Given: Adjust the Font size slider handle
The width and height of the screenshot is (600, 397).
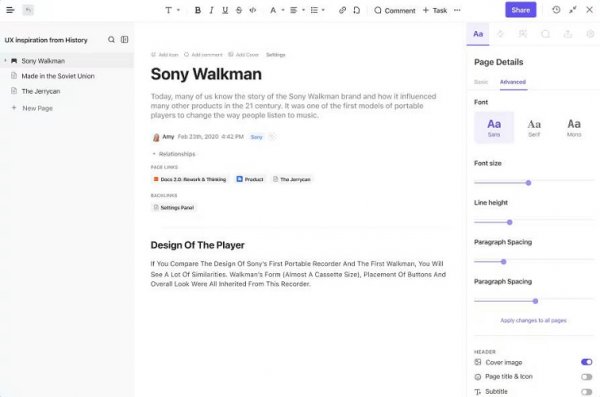Looking at the screenshot, I should [528, 183].
